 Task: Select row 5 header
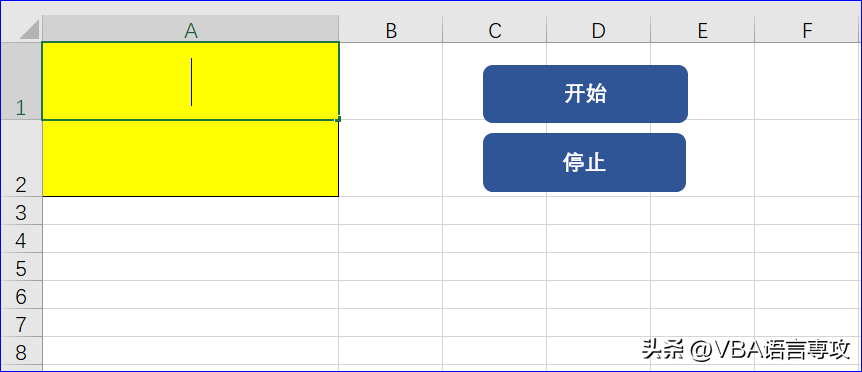pos(21,267)
